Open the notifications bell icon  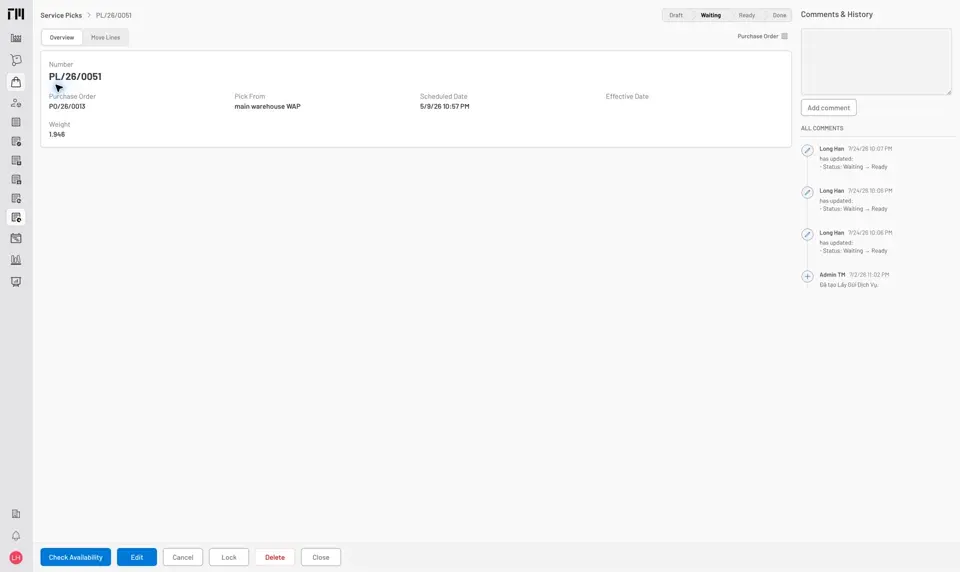[16, 536]
